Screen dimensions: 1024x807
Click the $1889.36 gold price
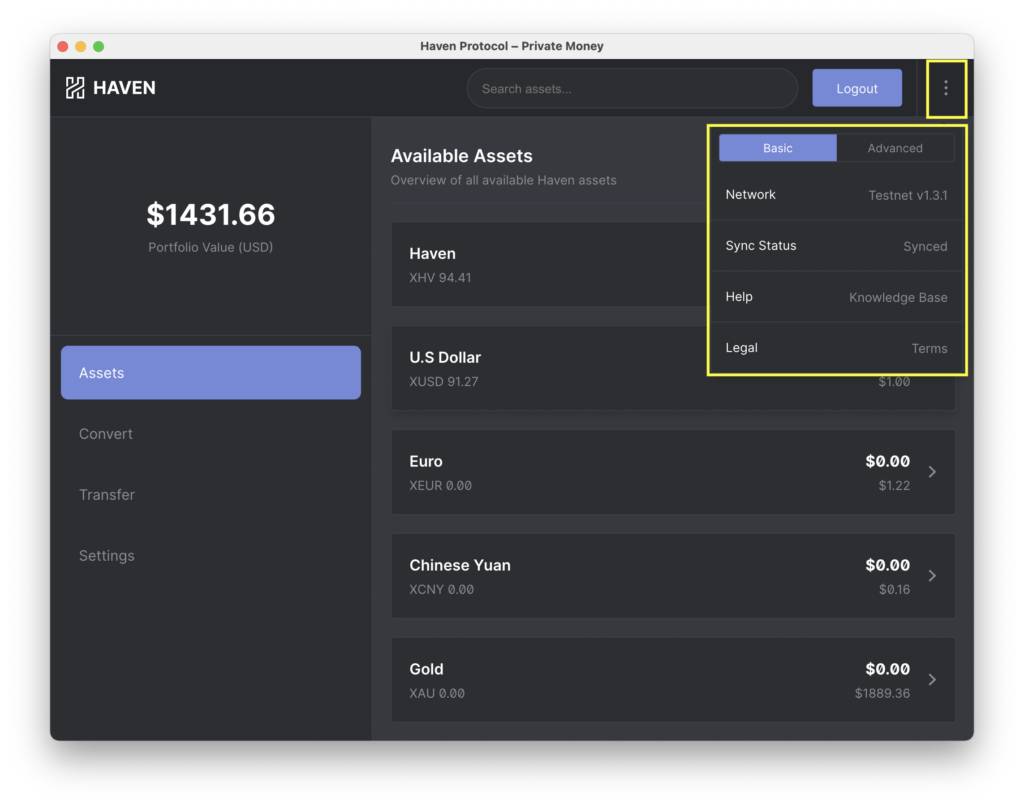[882, 693]
